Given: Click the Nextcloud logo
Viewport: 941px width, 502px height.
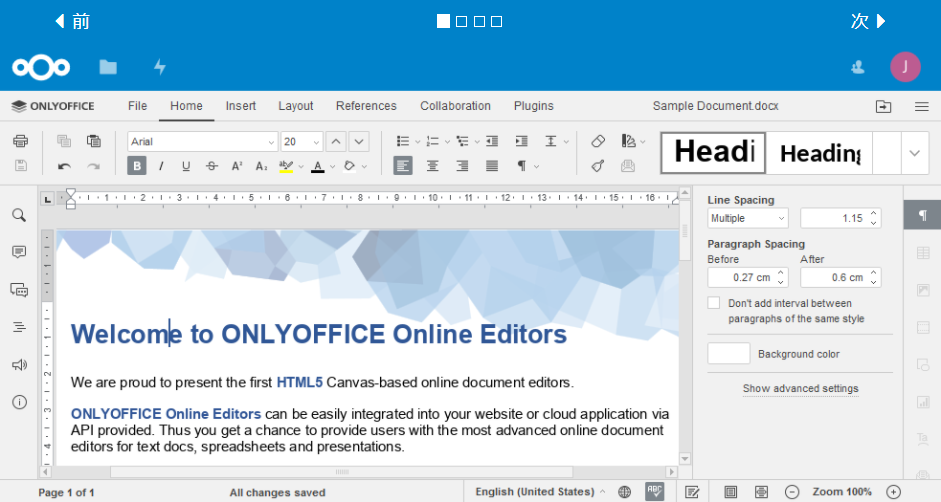Looking at the screenshot, I should (x=41, y=67).
